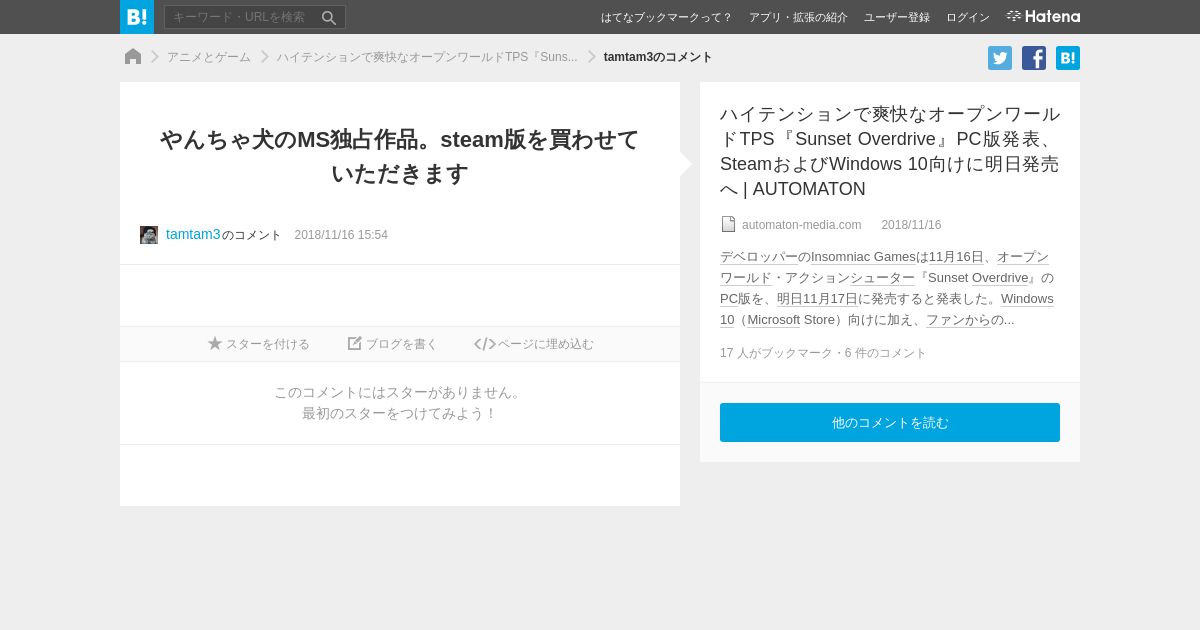The image size is (1200, 630).
Task: Open the シューター keyword link
Action: point(883,278)
